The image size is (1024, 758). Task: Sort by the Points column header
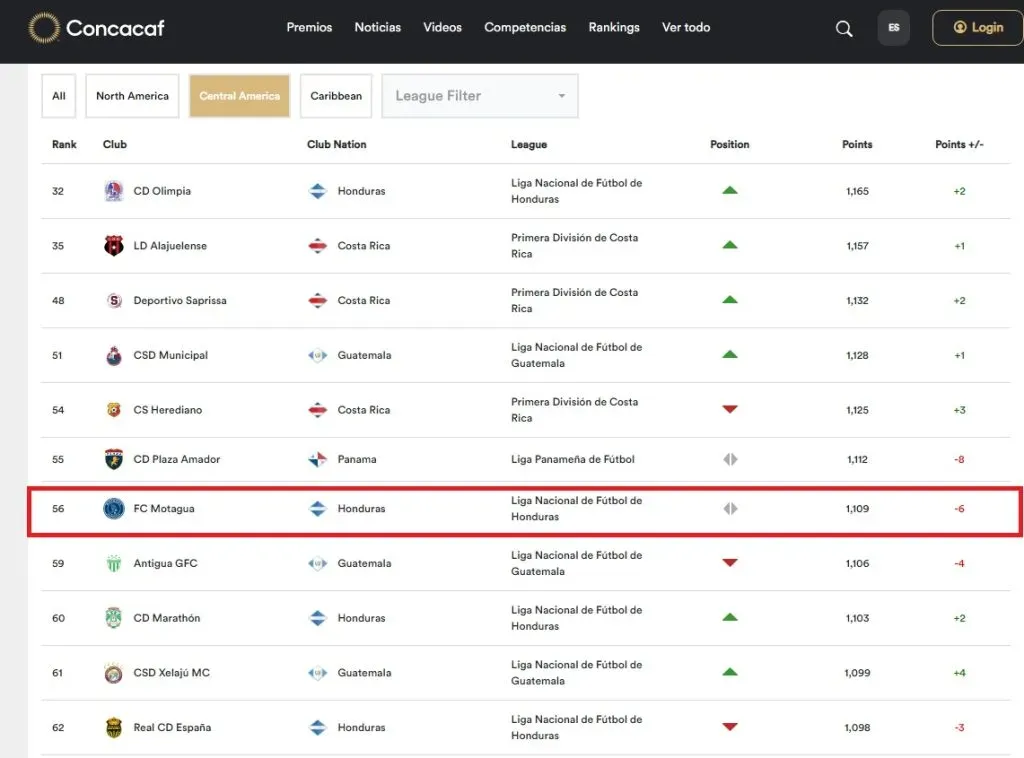click(857, 145)
